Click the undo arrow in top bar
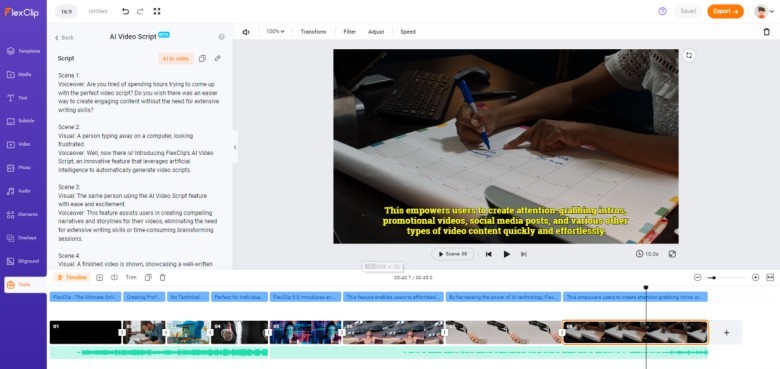 tap(125, 11)
